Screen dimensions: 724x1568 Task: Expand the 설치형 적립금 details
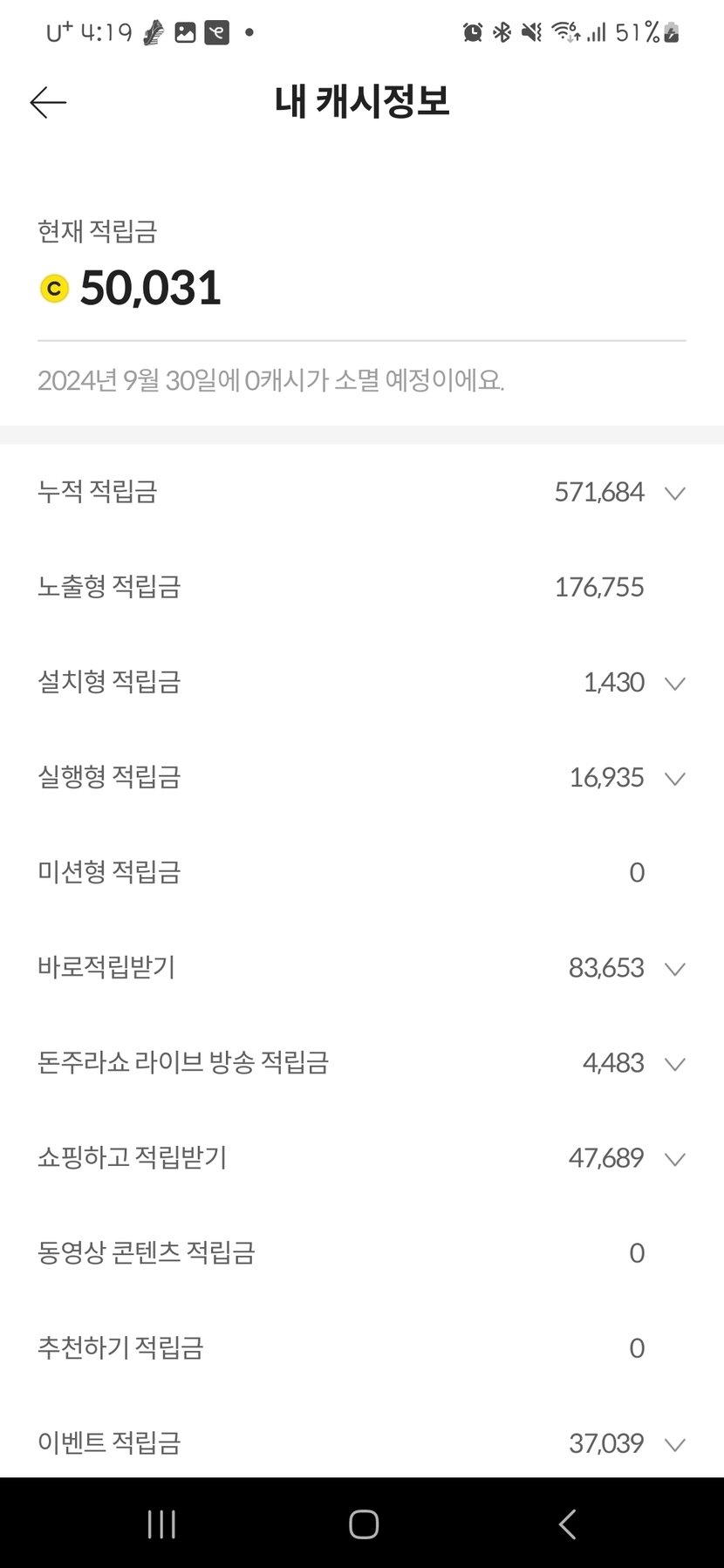(x=674, y=683)
